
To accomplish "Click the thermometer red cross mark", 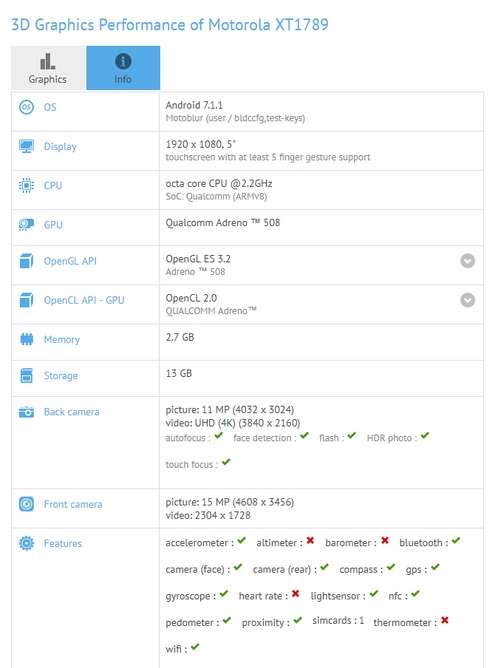I will pyautogui.click(x=445, y=620).
